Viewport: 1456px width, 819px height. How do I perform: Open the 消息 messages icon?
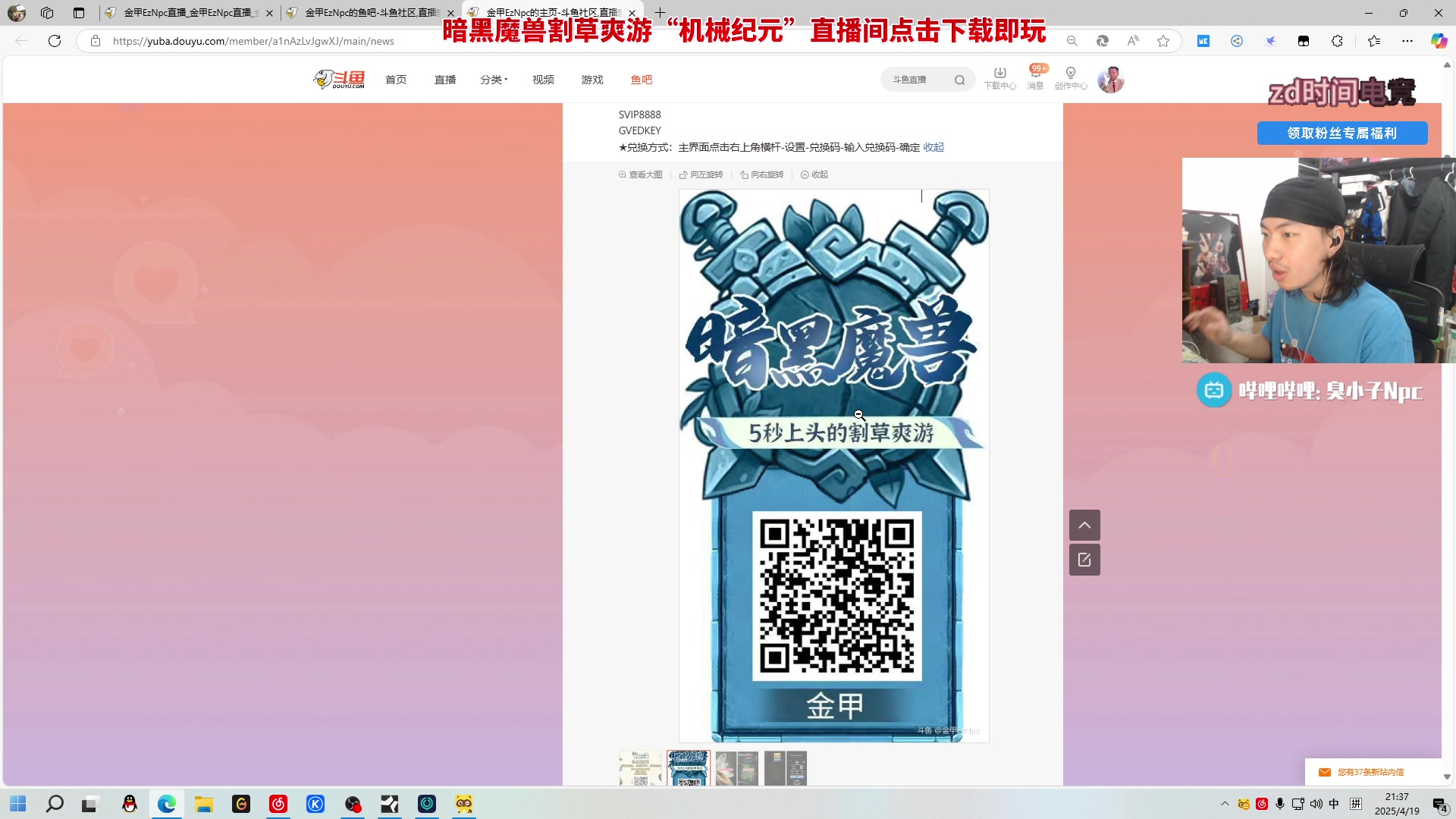(1036, 79)
